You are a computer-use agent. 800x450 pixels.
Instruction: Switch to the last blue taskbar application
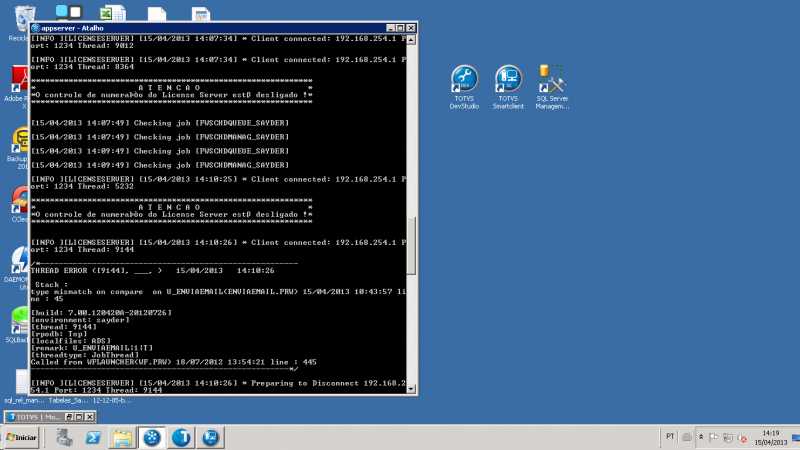(210, 437)
